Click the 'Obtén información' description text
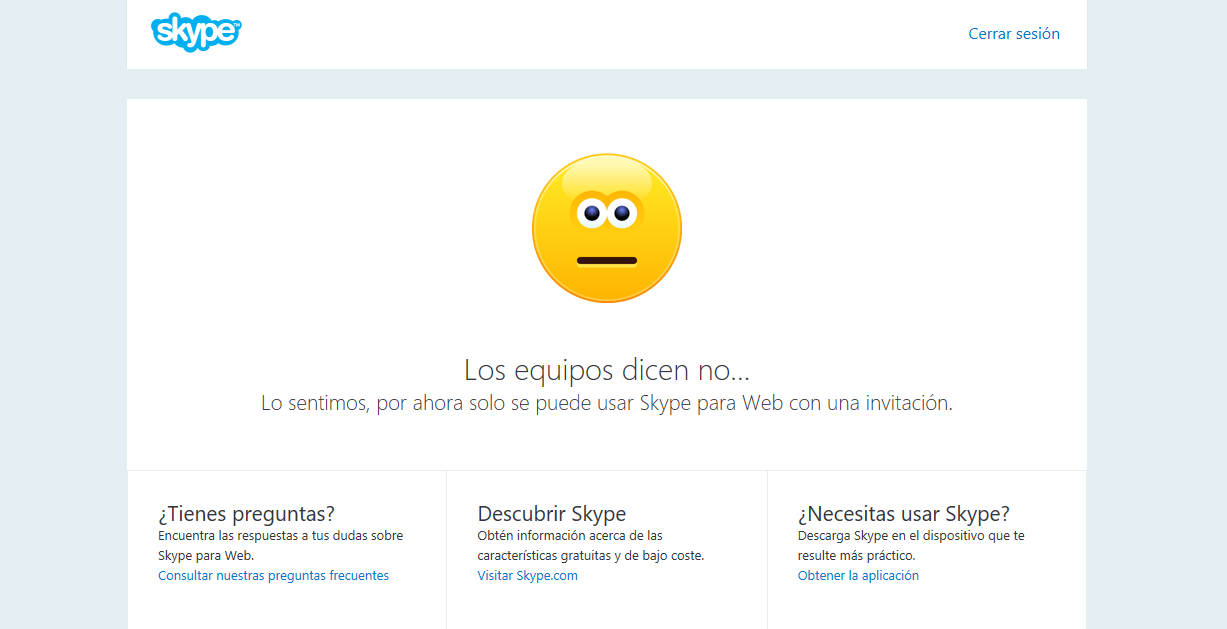The image size is (1227, 629). 590,545
